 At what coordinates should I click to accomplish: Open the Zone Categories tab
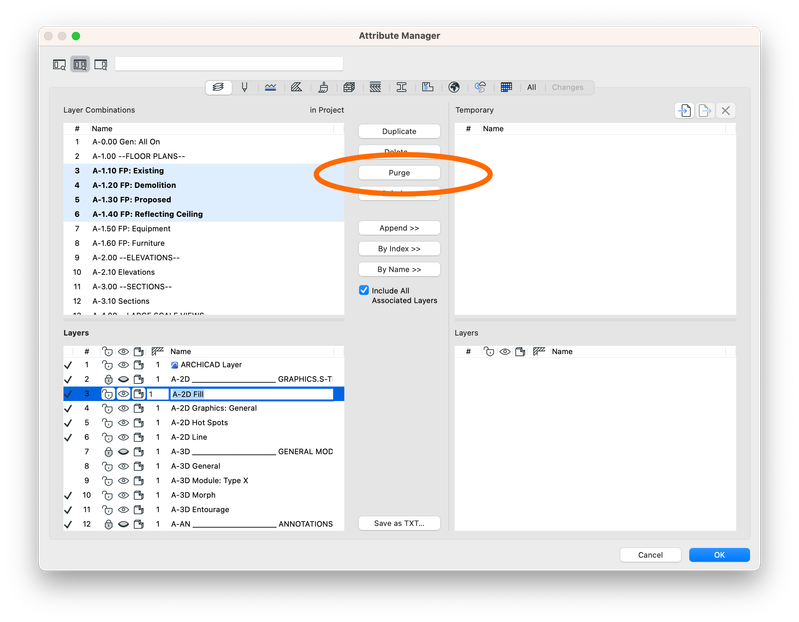tap(428, 87)
